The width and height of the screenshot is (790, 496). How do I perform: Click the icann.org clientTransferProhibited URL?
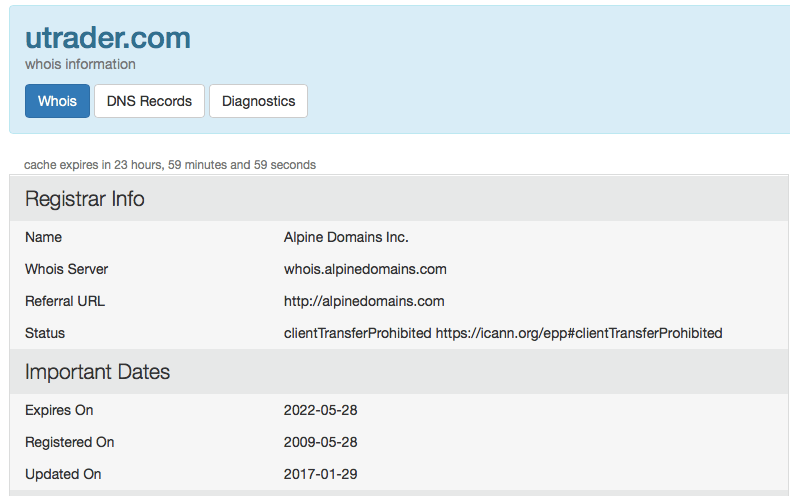[579, 333]
